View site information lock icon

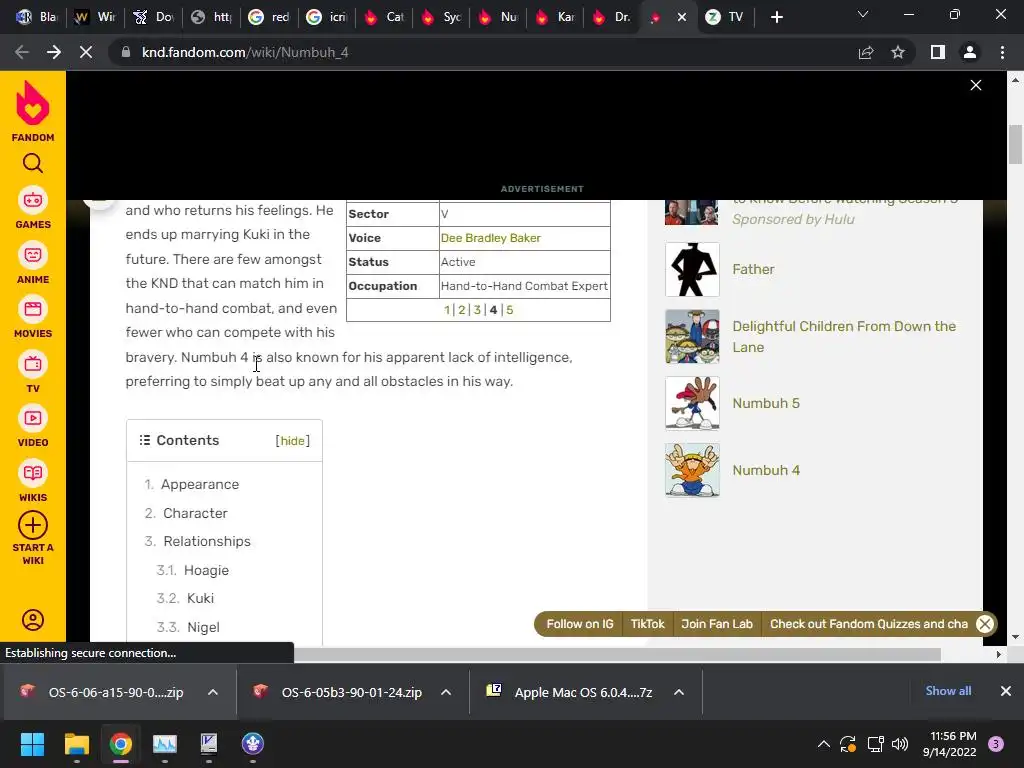(126, 52)
